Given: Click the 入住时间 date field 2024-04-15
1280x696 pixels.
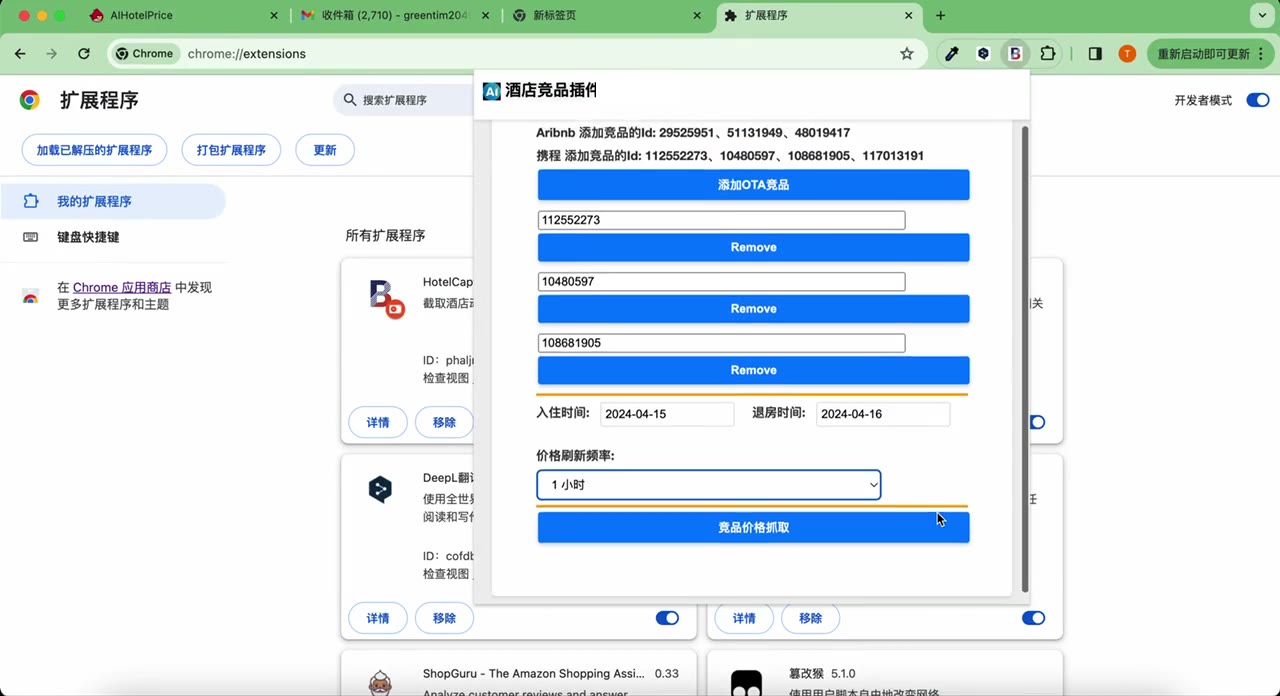Looking at the screenshot, I should coord(667,414).
